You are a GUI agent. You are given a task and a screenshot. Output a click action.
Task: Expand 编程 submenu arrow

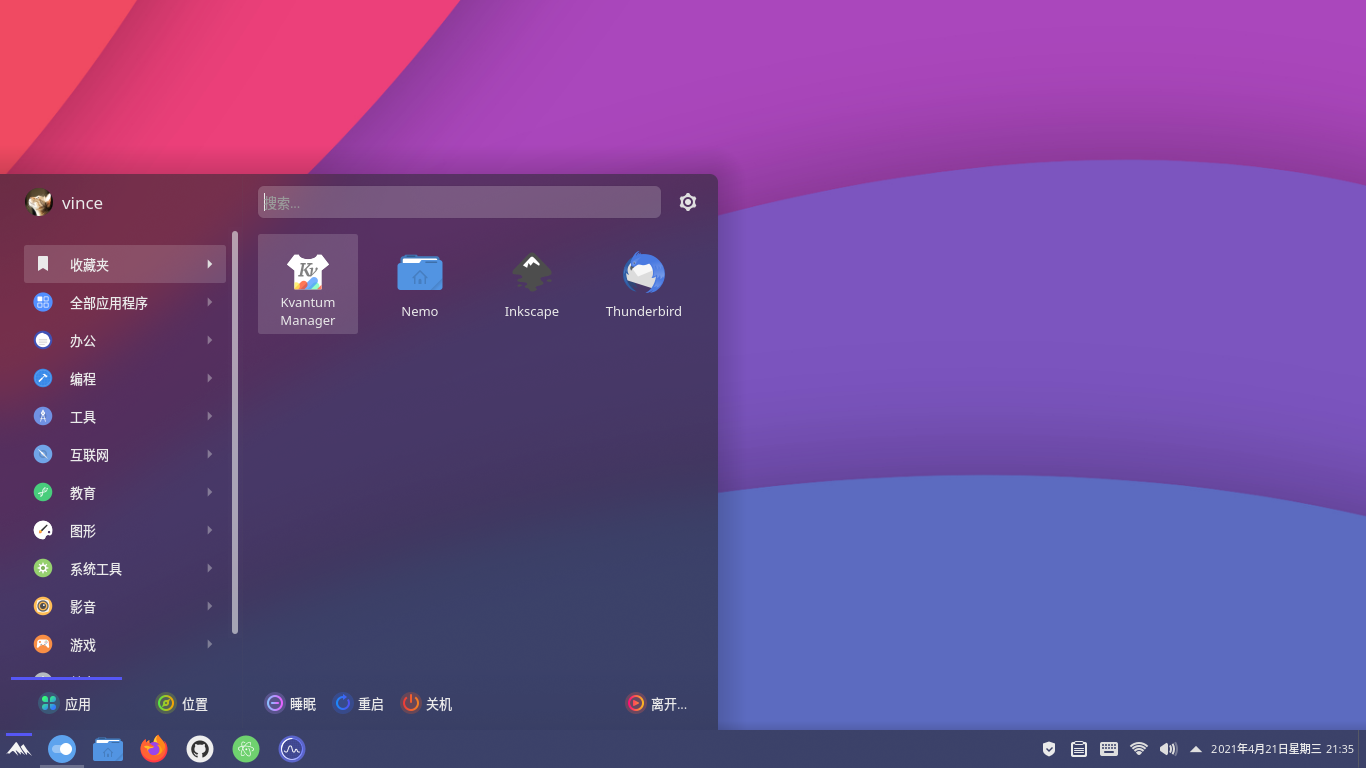point(210,378)
